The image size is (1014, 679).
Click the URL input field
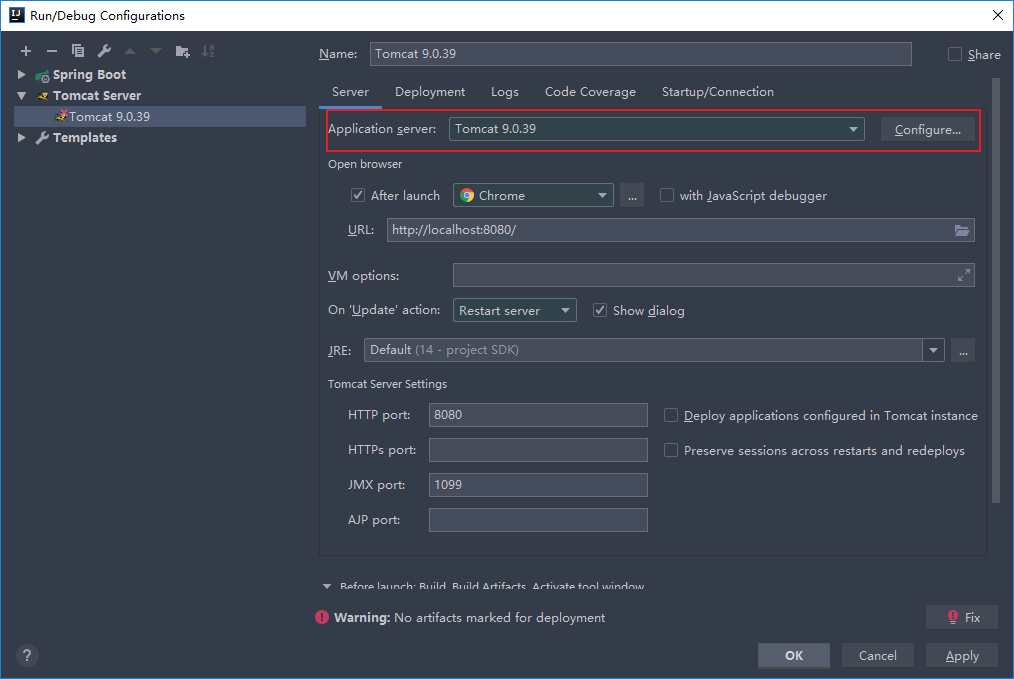click(681, 230)
